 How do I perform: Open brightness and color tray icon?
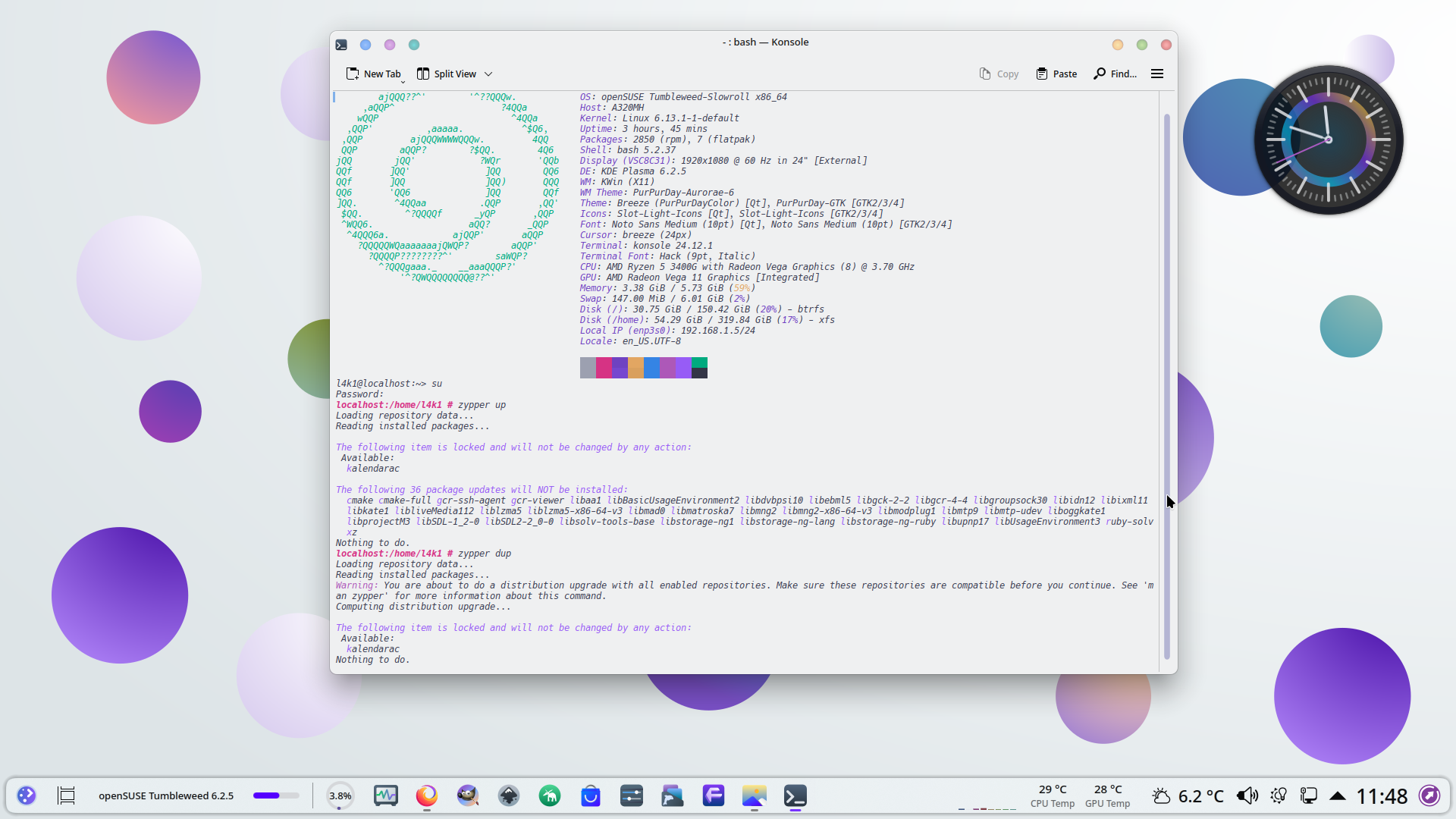coord(1279,795)
